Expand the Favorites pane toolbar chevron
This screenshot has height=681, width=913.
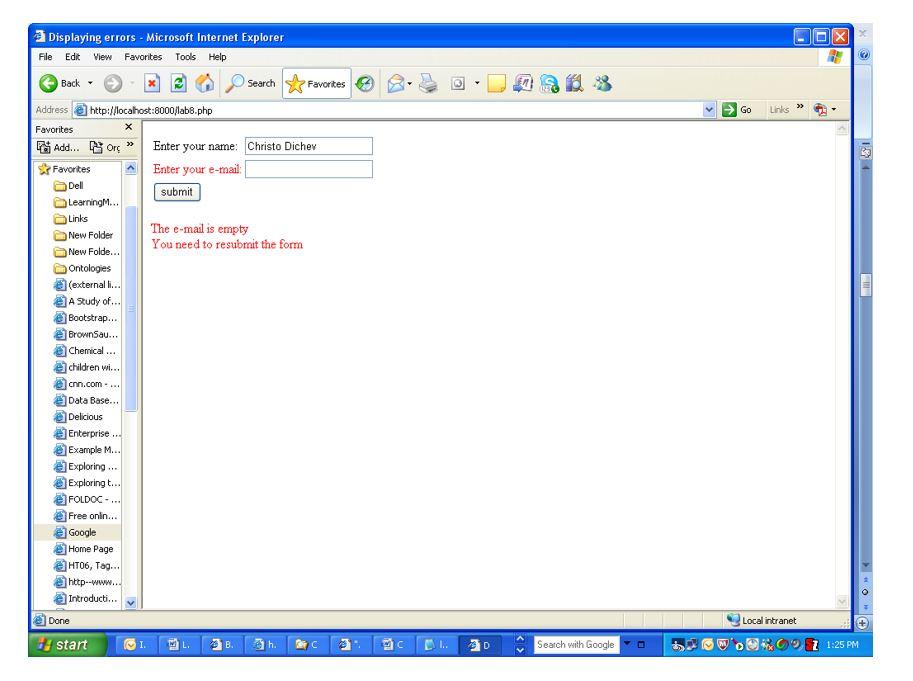tap(130, 144)
